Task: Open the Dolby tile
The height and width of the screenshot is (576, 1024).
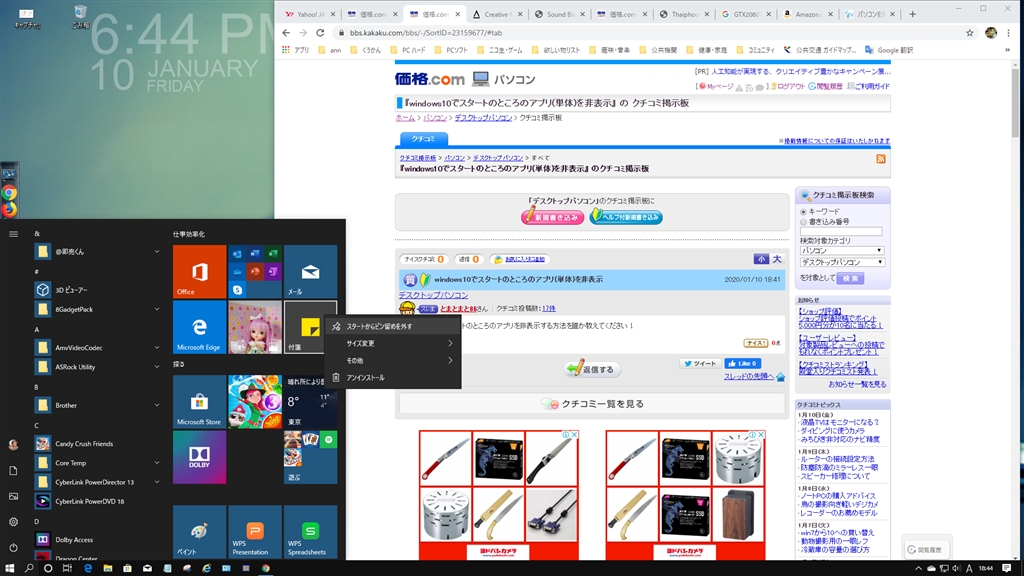Action: tap(199, 457)
